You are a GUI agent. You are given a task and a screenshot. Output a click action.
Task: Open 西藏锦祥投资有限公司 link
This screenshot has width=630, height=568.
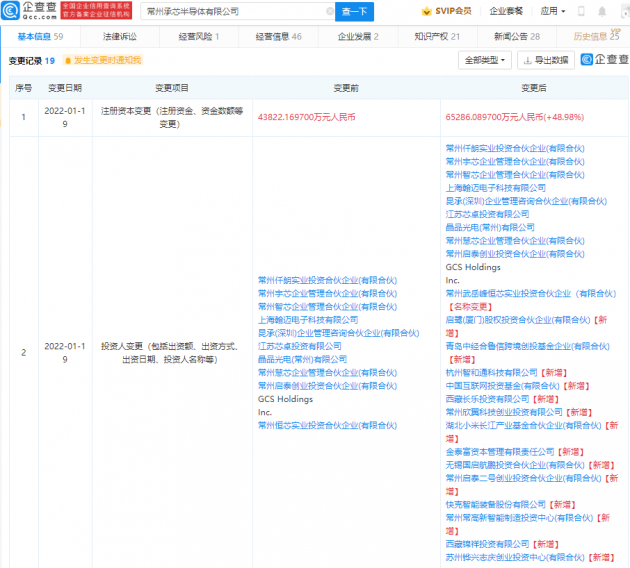(x=487, y=544)
